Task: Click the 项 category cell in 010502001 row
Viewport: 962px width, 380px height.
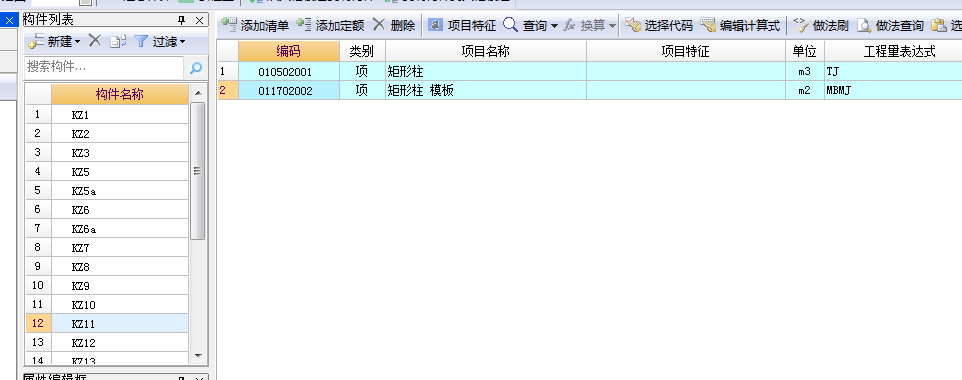Action: (362, 71)
